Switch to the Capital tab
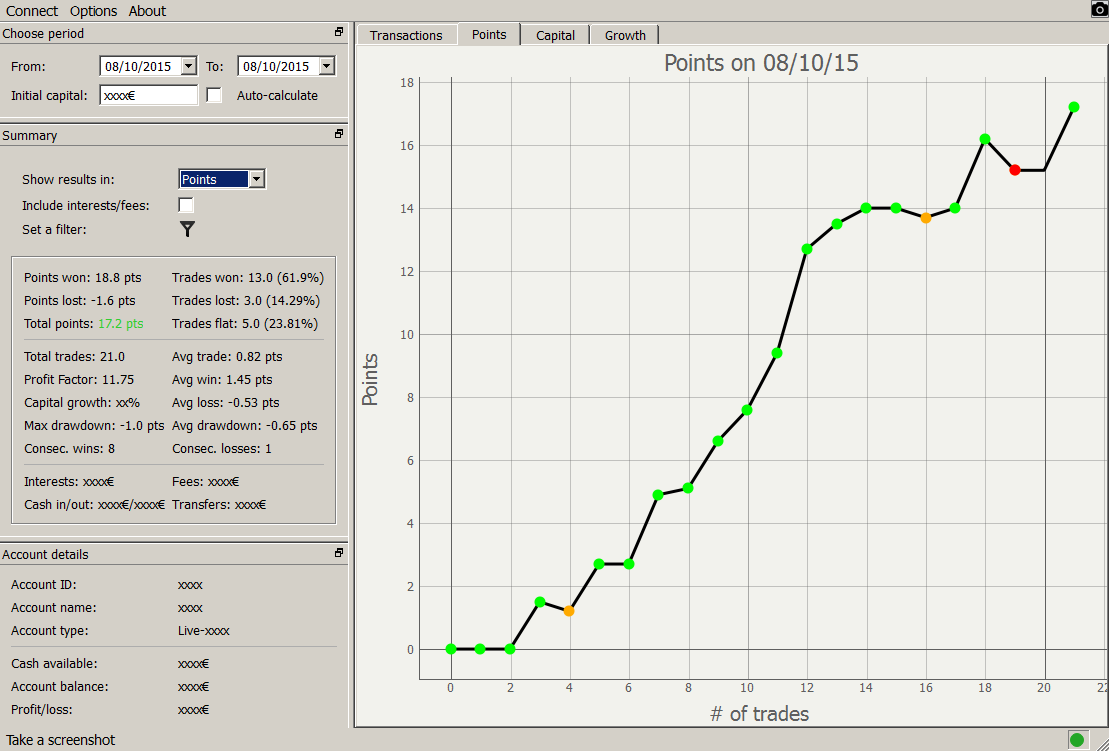 (x=555, y=35)
